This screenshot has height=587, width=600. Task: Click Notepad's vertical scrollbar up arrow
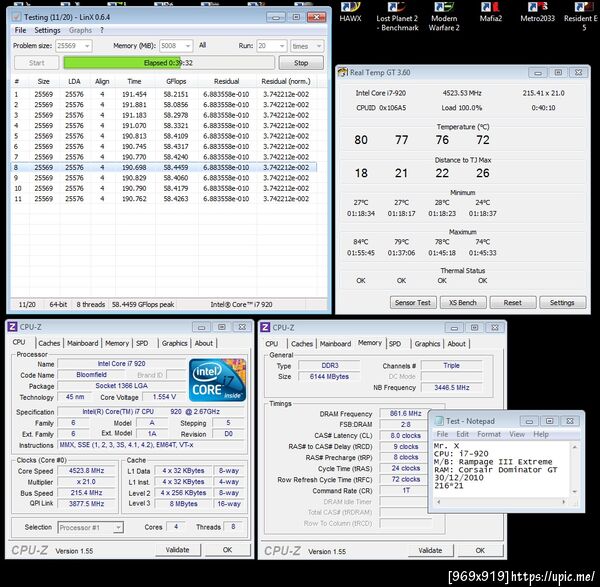coord(574,447)
